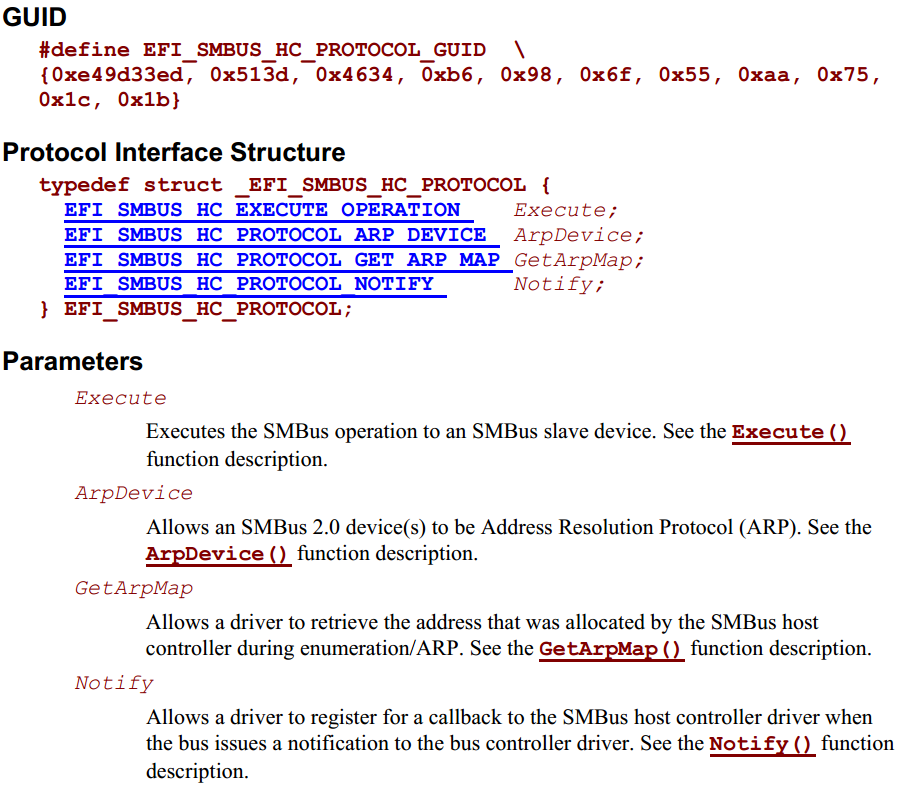Follow the GetArpMap() function link

click(611, 649)
